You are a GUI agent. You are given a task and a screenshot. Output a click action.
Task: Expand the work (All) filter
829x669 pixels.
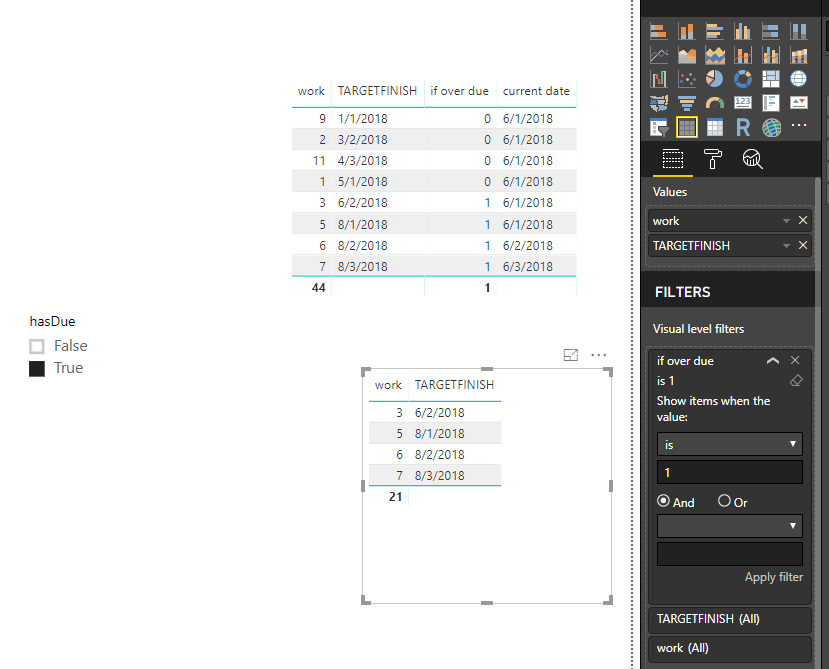pos(730,648)
